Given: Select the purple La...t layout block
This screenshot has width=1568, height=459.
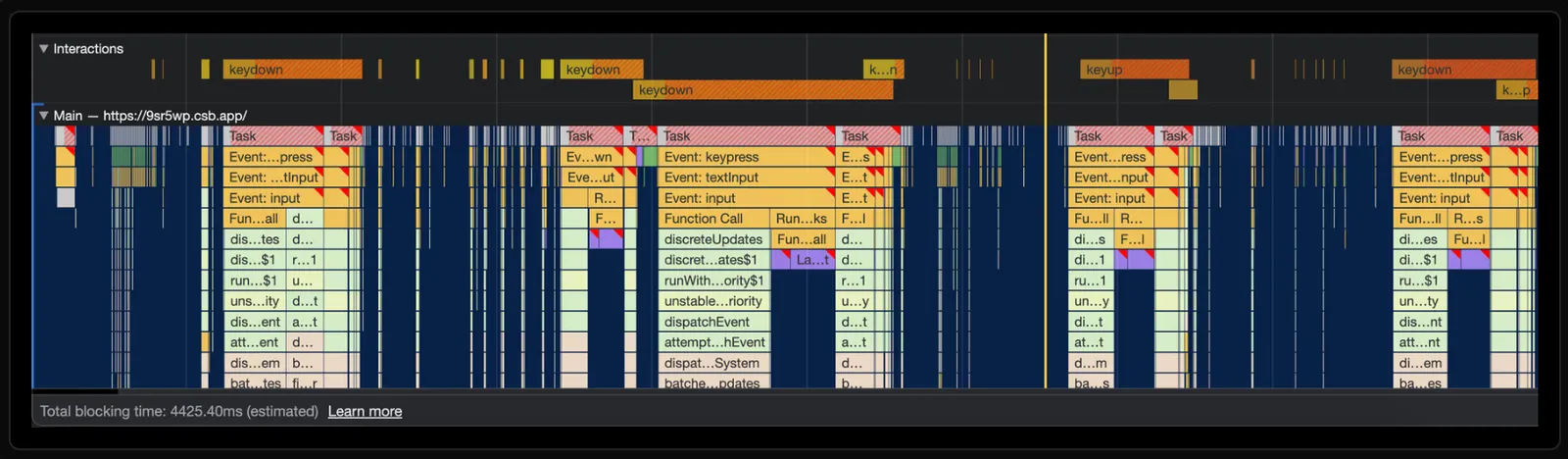Looking at the screenshot, I should (x=811, y=260).
